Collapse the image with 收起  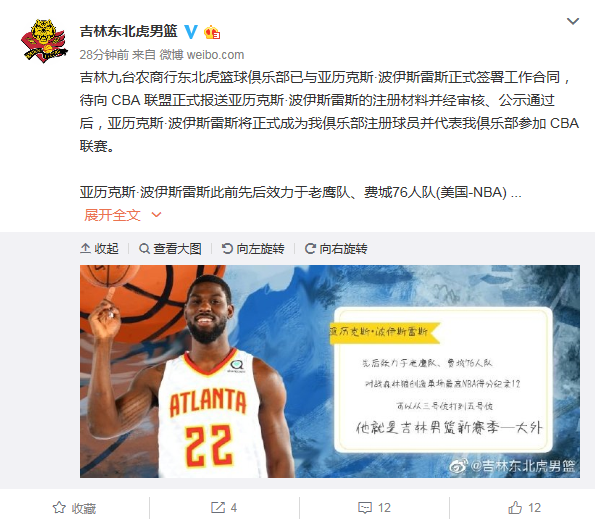[99, 249]
